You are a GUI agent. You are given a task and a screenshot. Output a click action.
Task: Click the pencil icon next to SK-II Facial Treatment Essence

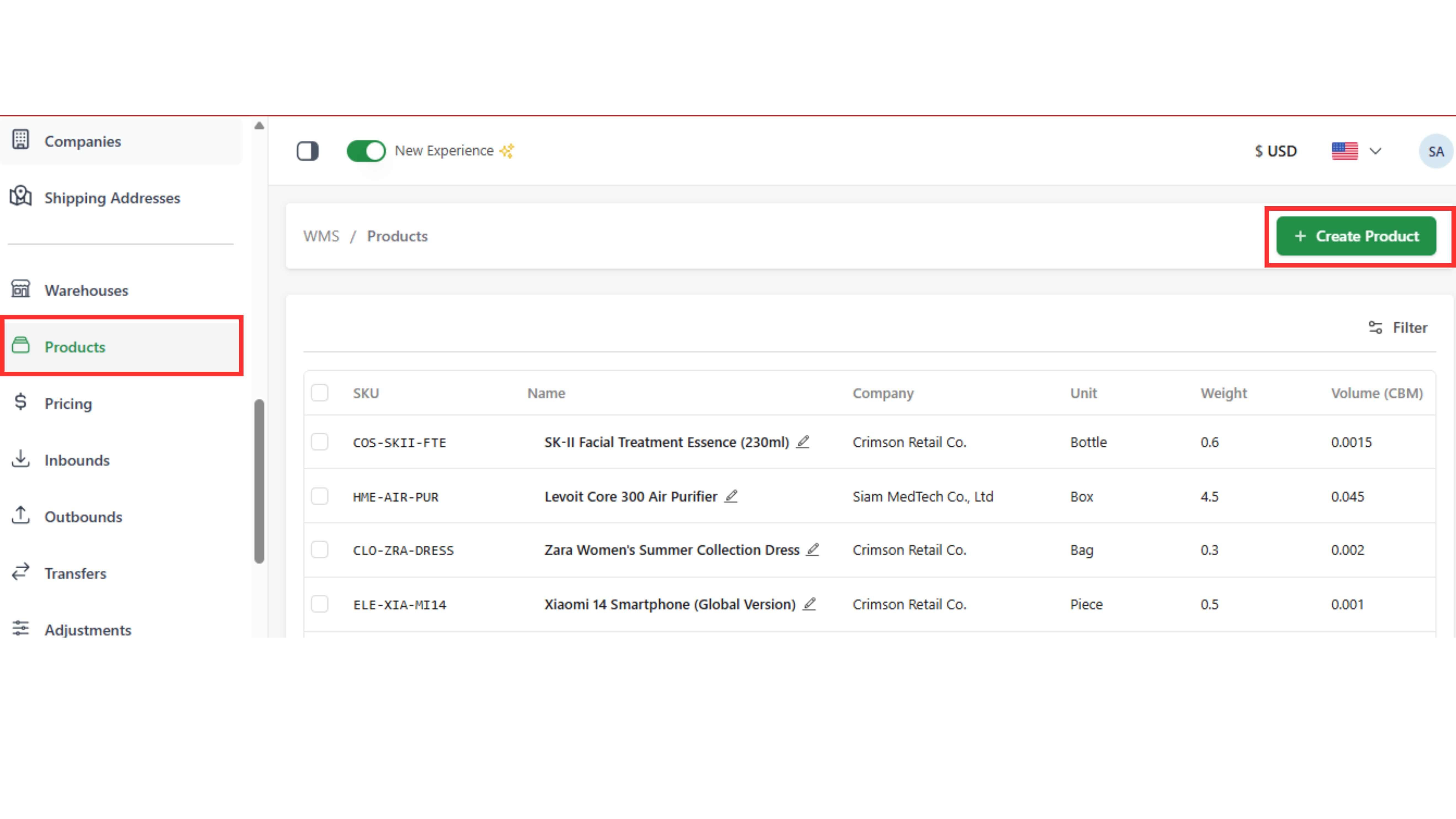point(803,441)
